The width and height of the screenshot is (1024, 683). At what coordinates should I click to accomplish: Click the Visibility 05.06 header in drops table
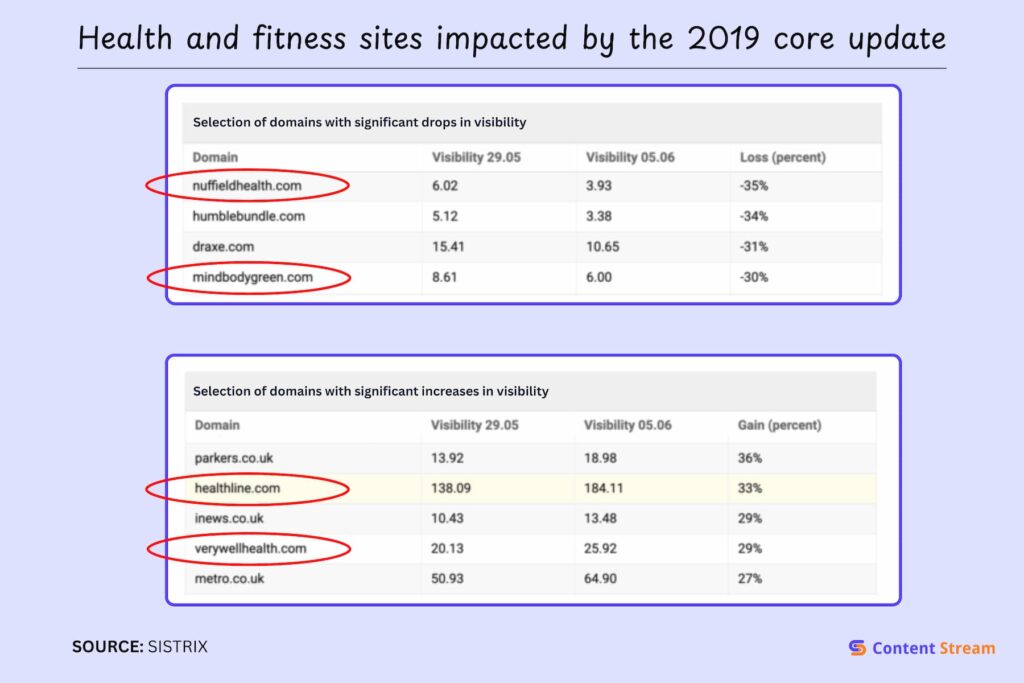tap(629, 157)
